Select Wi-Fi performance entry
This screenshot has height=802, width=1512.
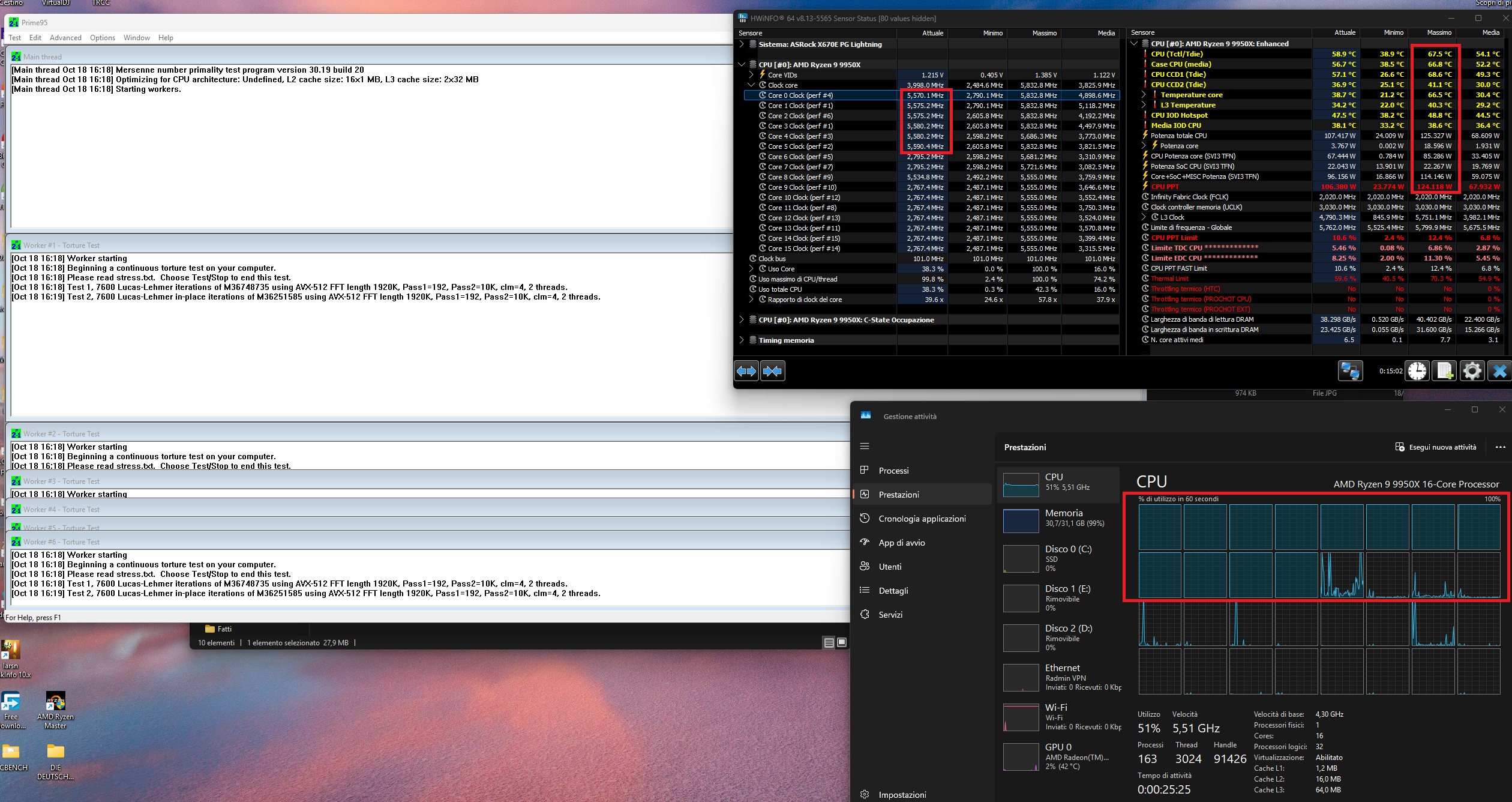pyautogui.click(x=1058, y=717)
